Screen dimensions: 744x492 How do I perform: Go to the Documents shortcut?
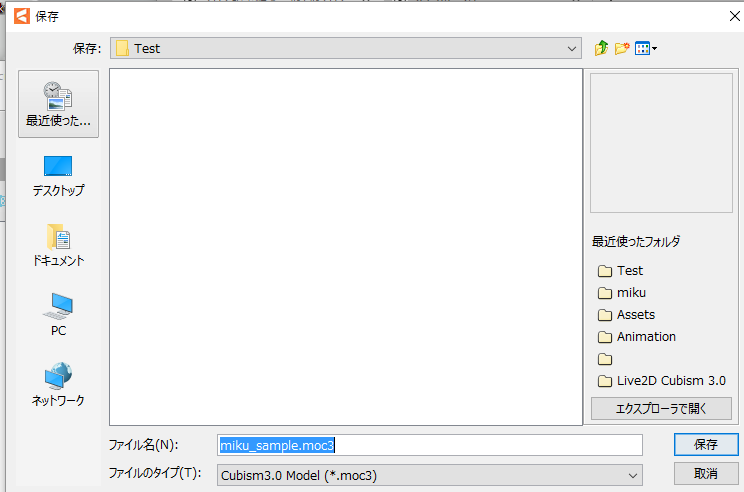click(58, 245)
